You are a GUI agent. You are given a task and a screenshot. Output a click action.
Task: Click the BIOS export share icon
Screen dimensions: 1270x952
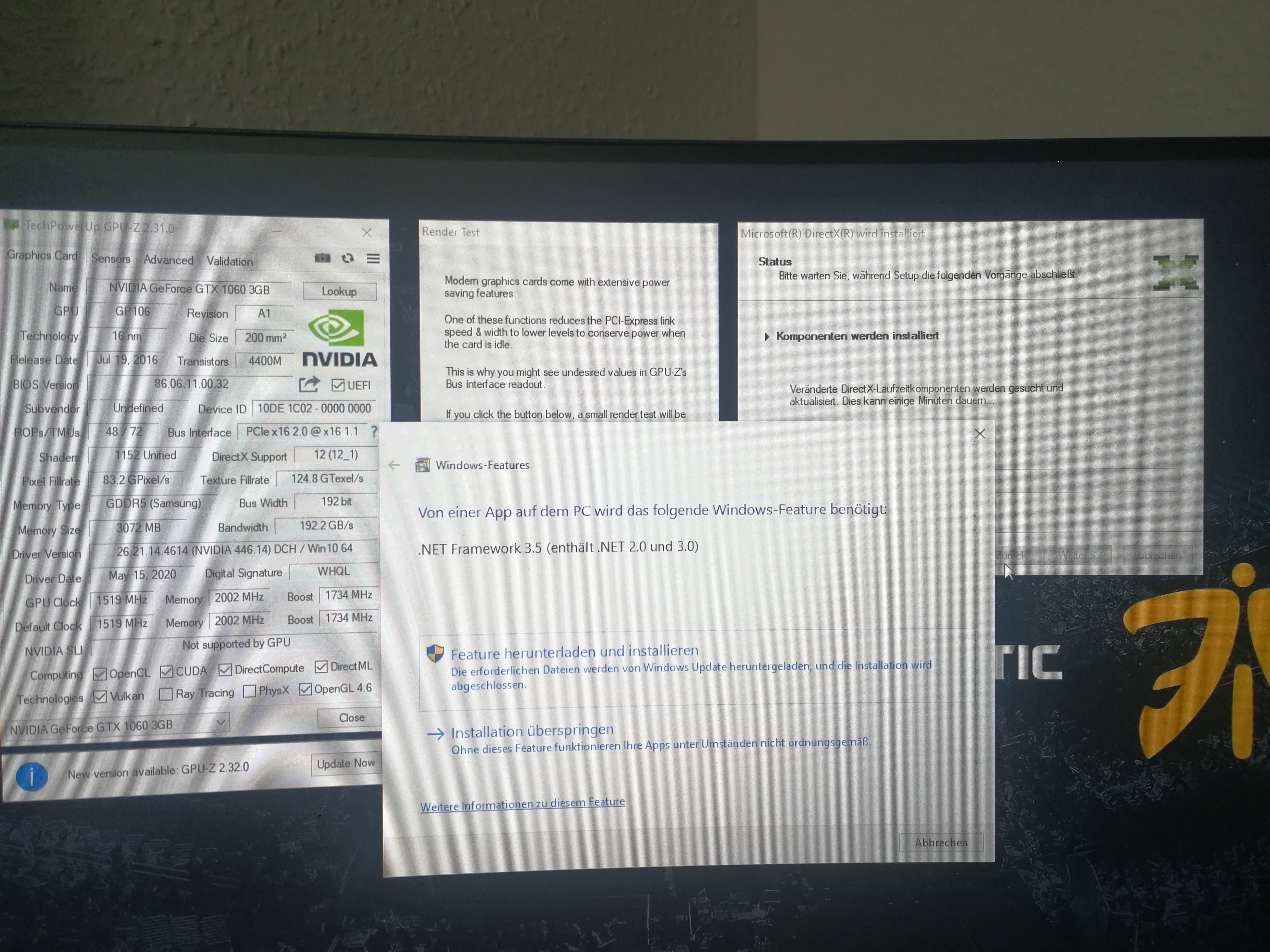click(x=309, y=384)
